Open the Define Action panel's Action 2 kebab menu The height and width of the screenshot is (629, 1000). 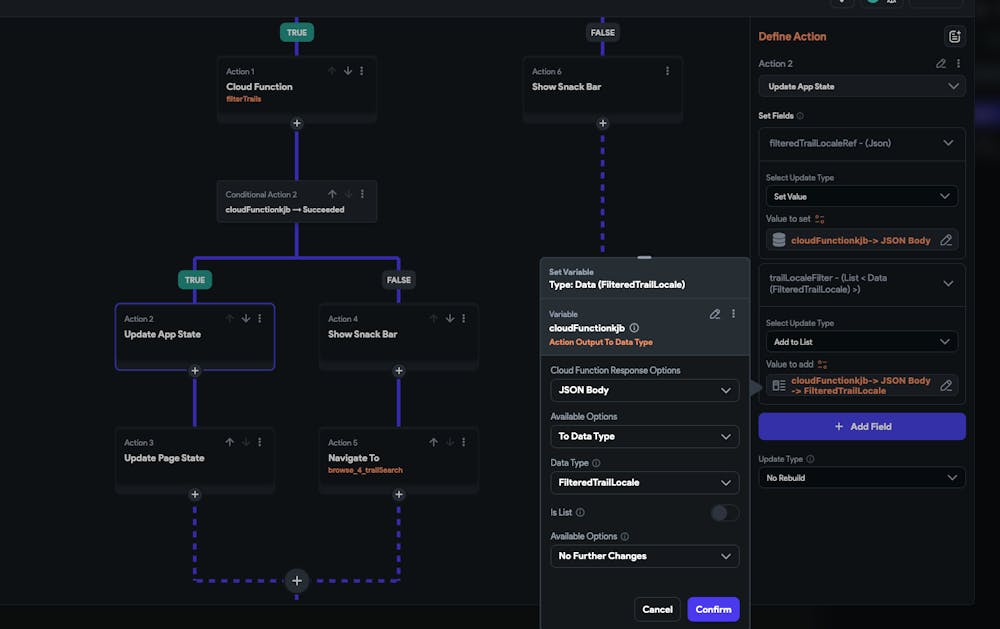(958, 63)
